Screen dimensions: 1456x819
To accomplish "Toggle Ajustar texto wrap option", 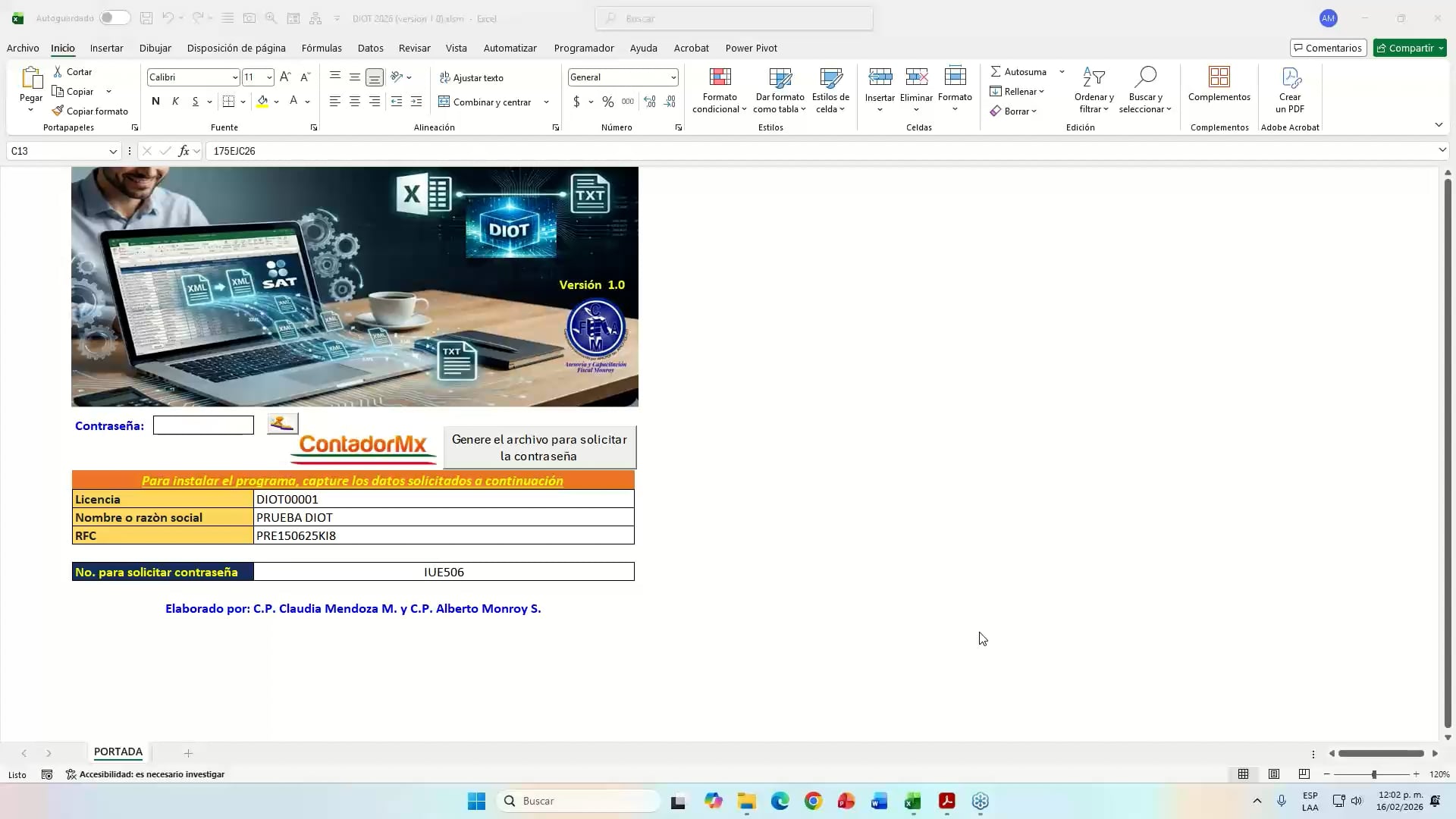I will point(471,77).
